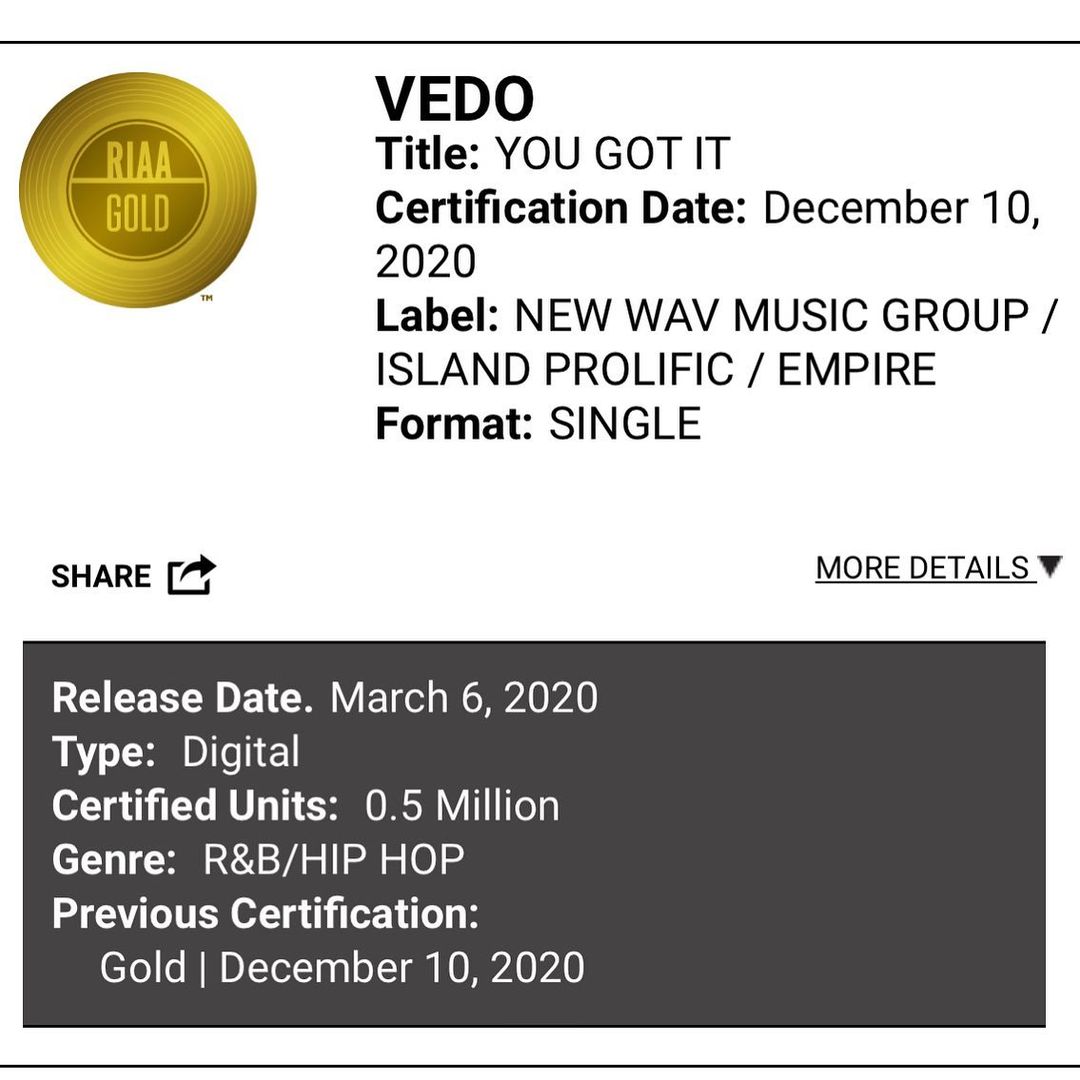Click the title YOU GOT IT
Image resolution: width=1080 pixels, height=1080 pixels.
[613, 154]
